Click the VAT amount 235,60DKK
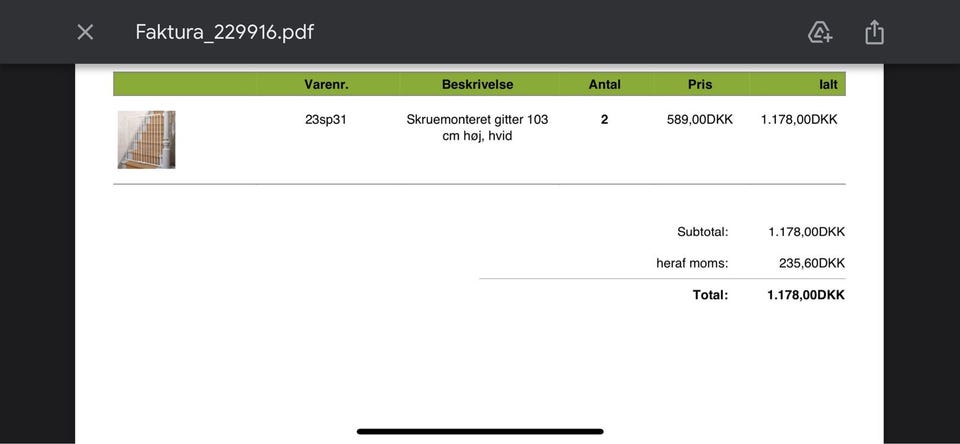 (811, 263)
